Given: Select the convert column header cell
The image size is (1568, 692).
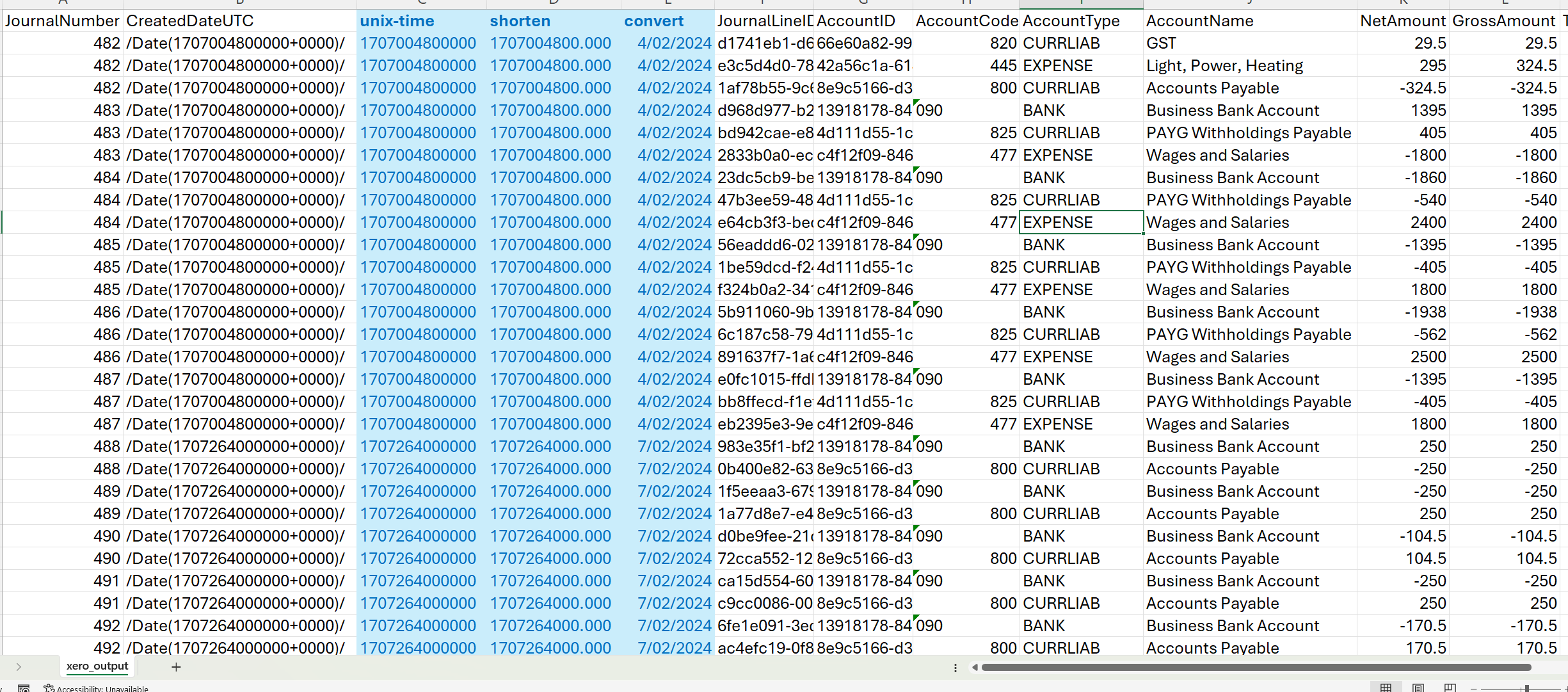Looking at the screenshot, I should tap(653, 21).
